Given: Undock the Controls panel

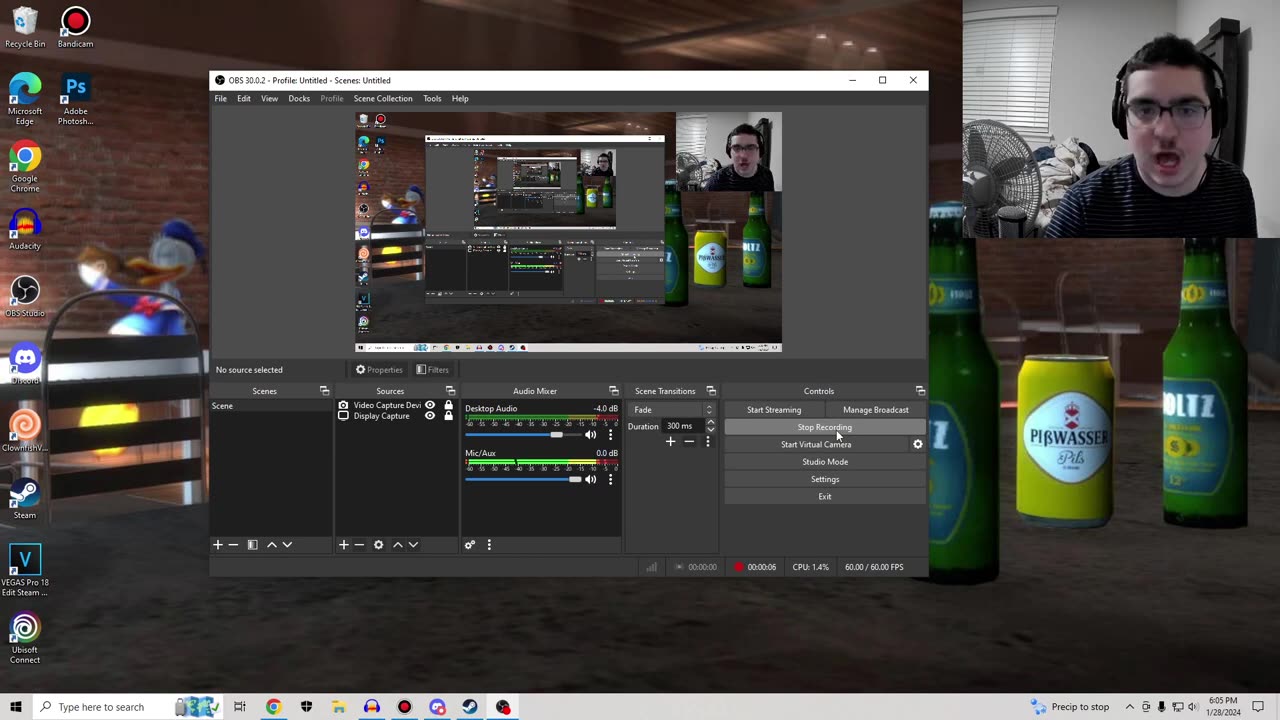Looking at the screenshot, I should click(x=920, y=391).
